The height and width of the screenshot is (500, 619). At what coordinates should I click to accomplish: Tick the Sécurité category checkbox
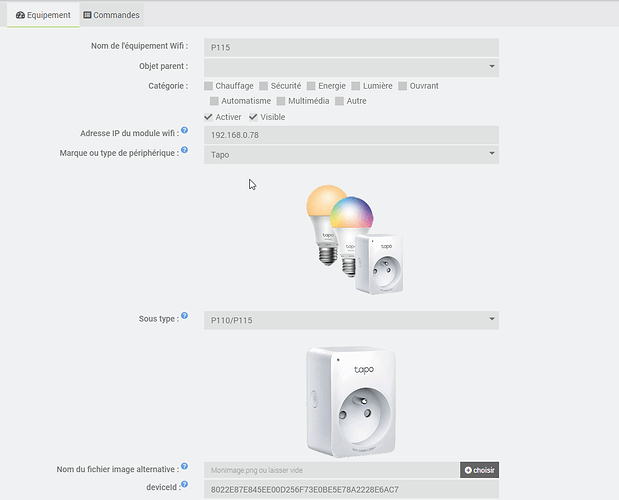[264, 86]
